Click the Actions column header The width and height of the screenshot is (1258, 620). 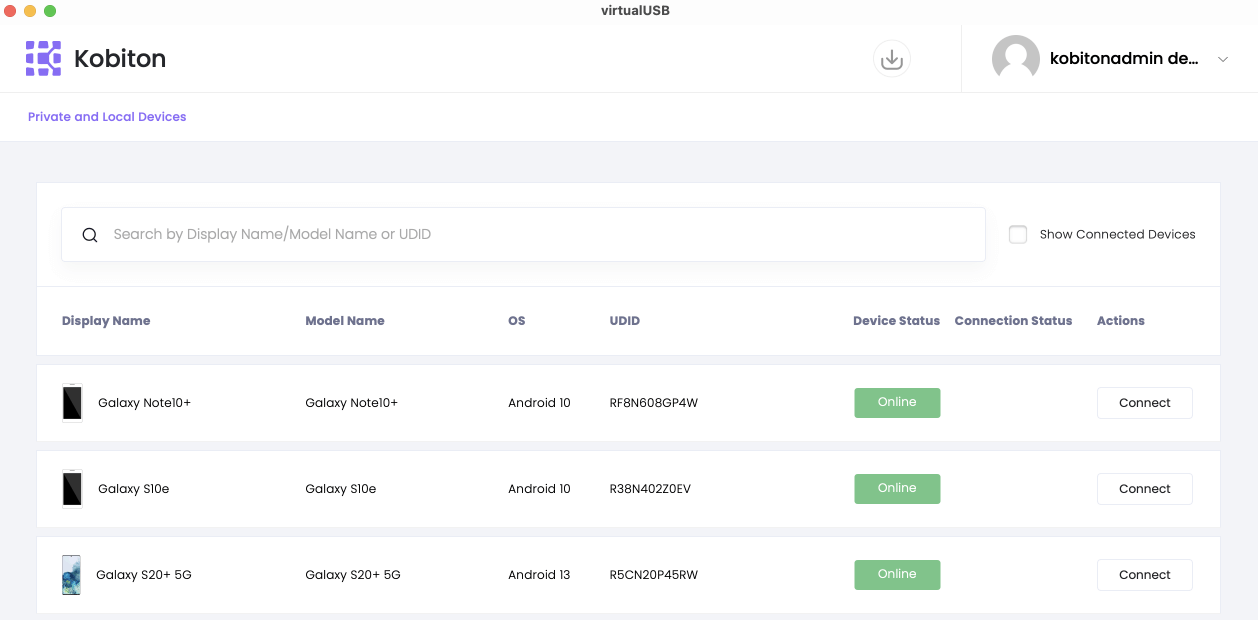(1121, 321)
